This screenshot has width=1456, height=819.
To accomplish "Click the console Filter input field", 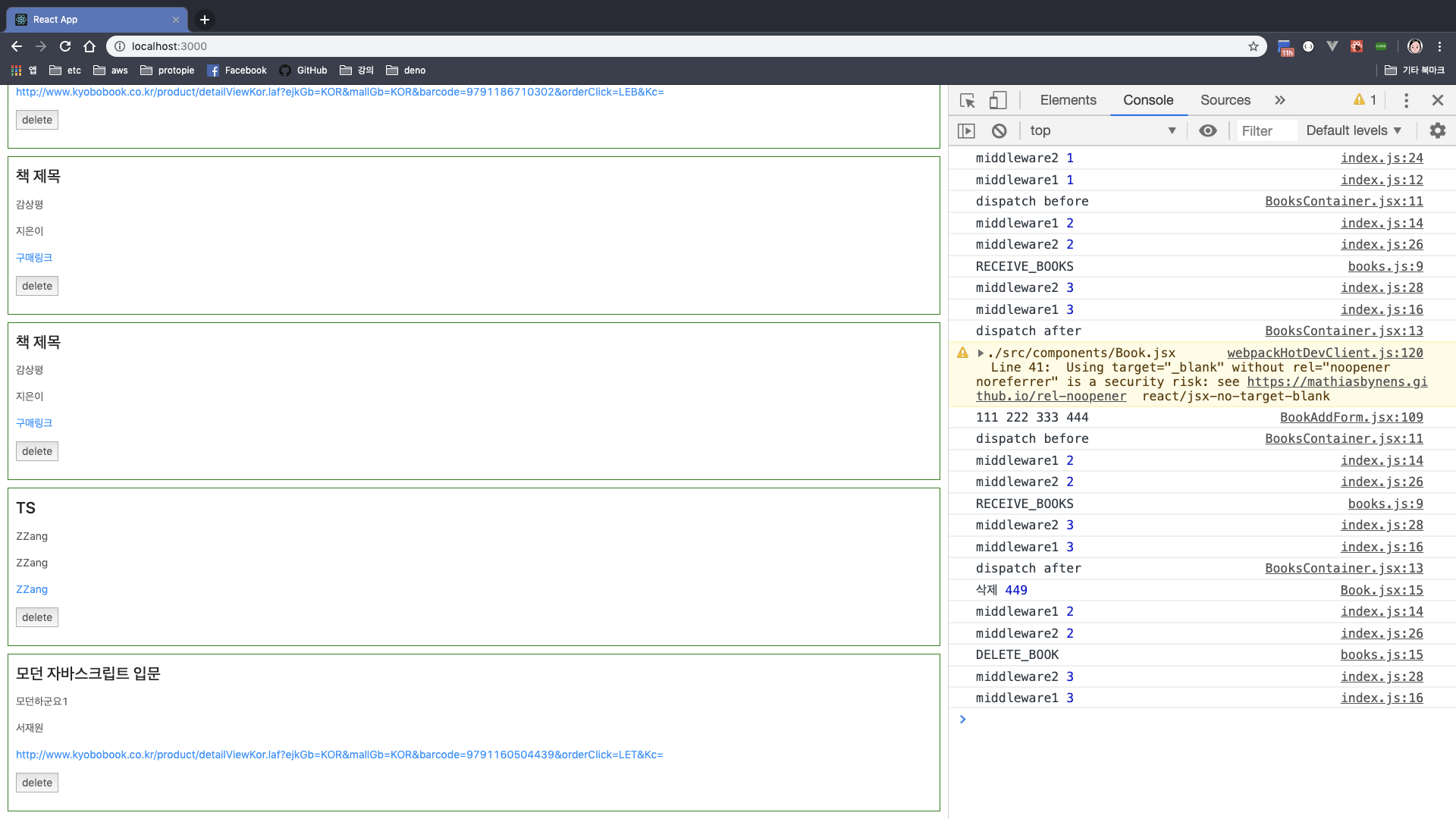I will tap(1266, 130).
